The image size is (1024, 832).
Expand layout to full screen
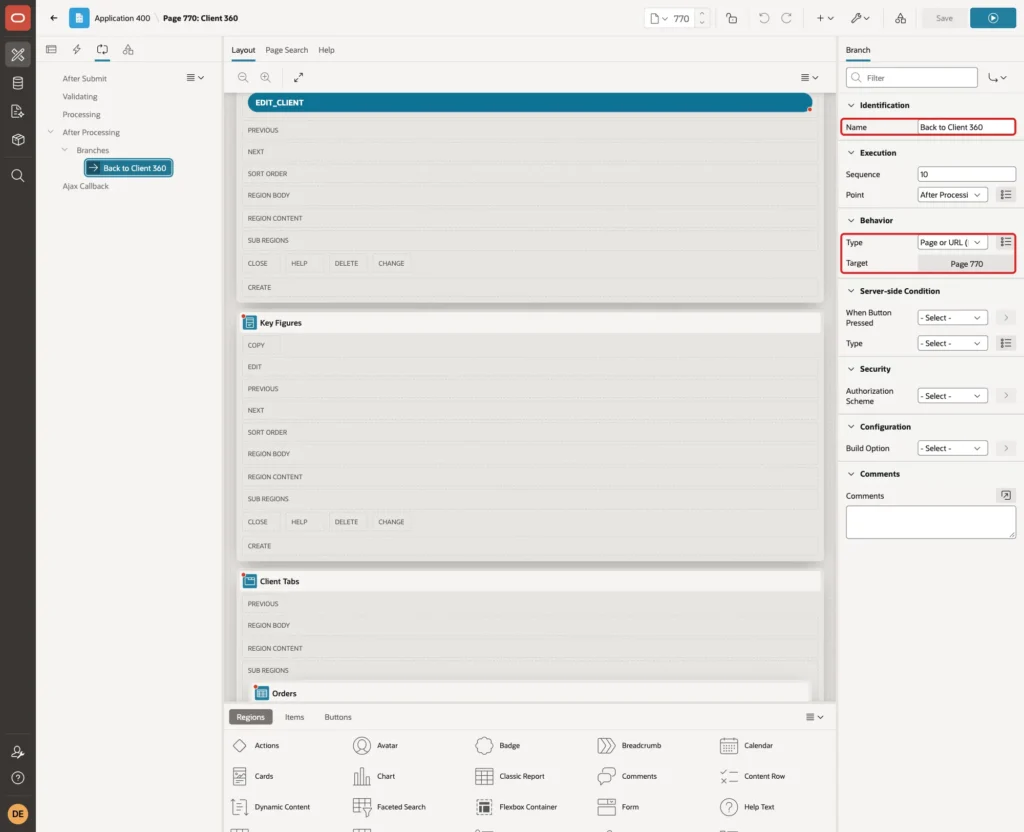pos(298,77)
